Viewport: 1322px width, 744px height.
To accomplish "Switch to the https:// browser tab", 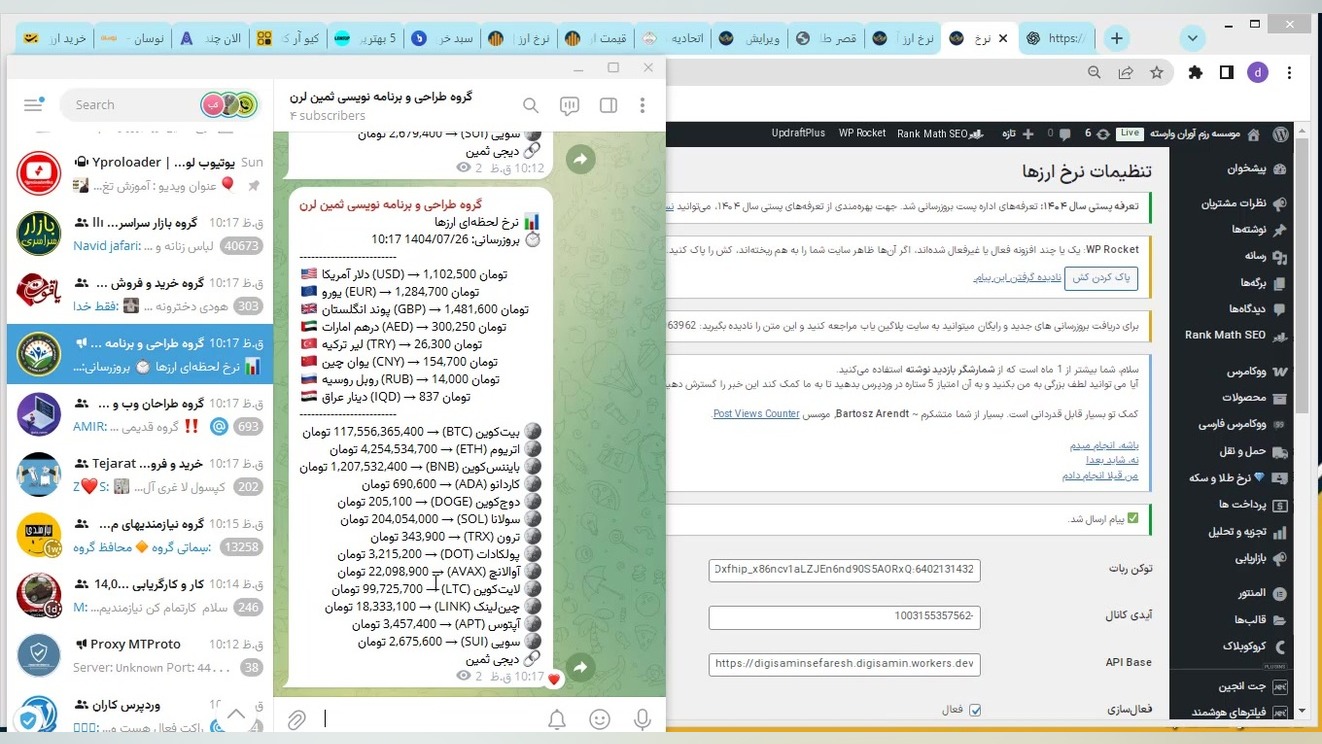I will (1056, 38).
